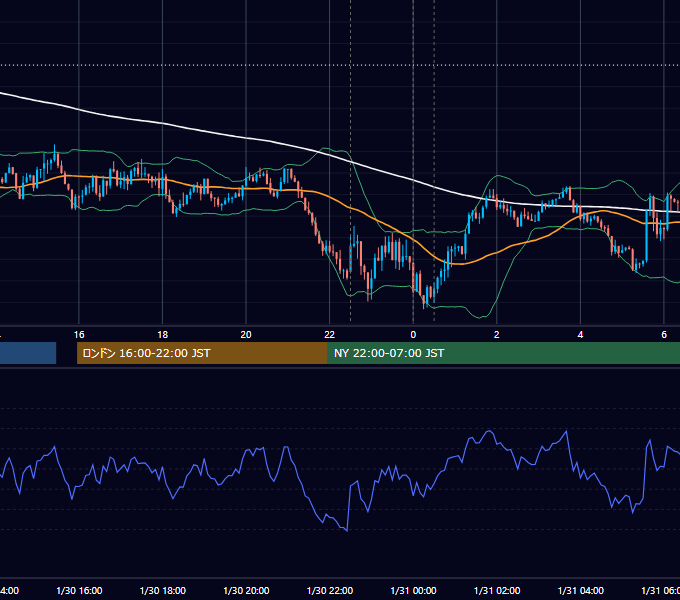Click the blue session bar before London
This screenshot has width=680, height=600.
click(x=28, y=353)
